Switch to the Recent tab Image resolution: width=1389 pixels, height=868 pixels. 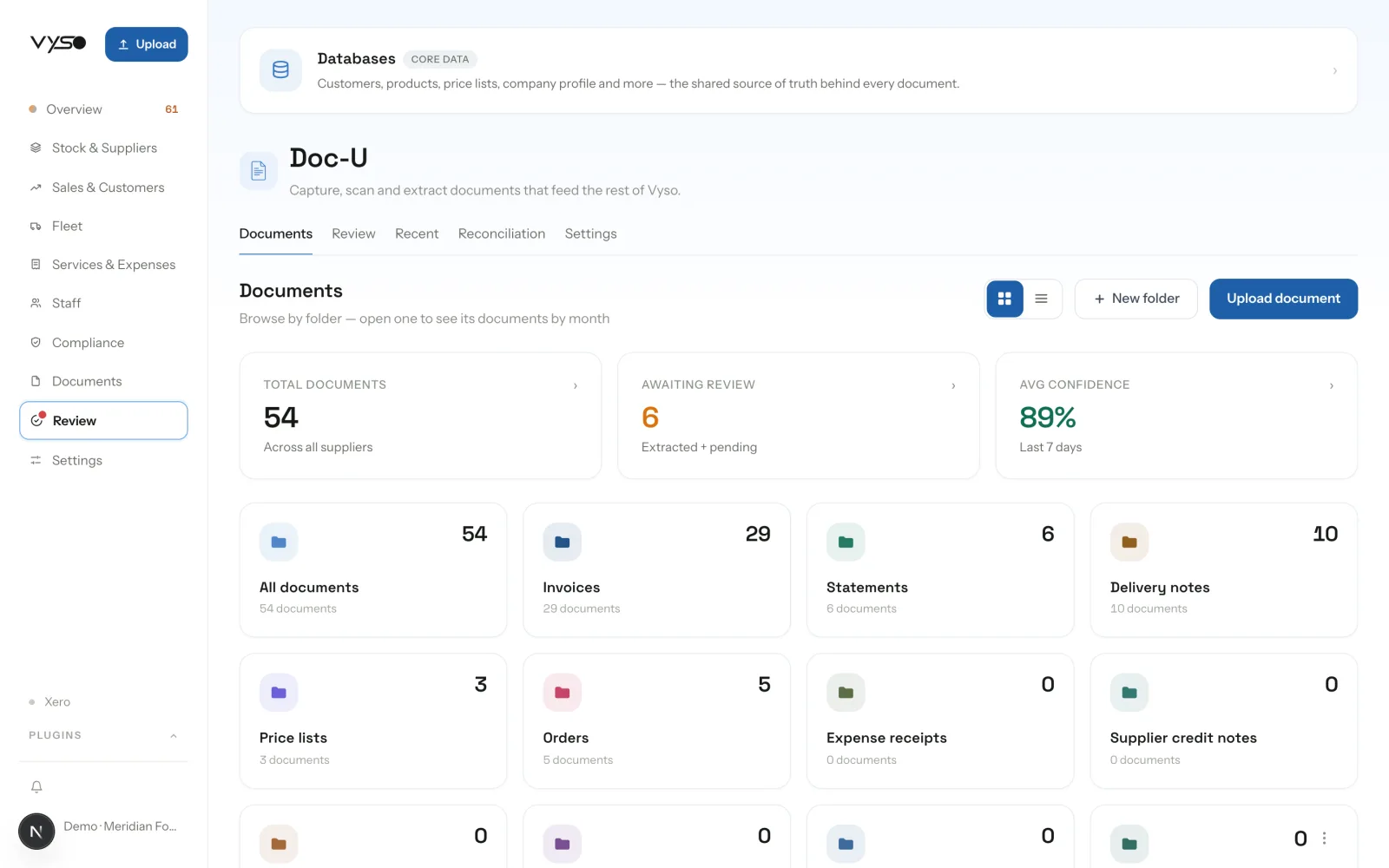(417, 234)
